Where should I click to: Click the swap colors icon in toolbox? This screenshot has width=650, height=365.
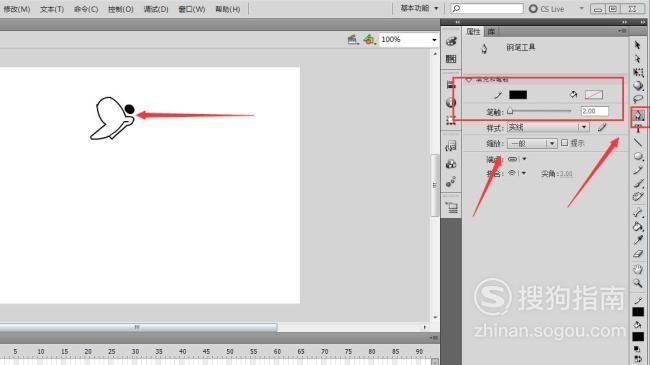tap(638, 359)
